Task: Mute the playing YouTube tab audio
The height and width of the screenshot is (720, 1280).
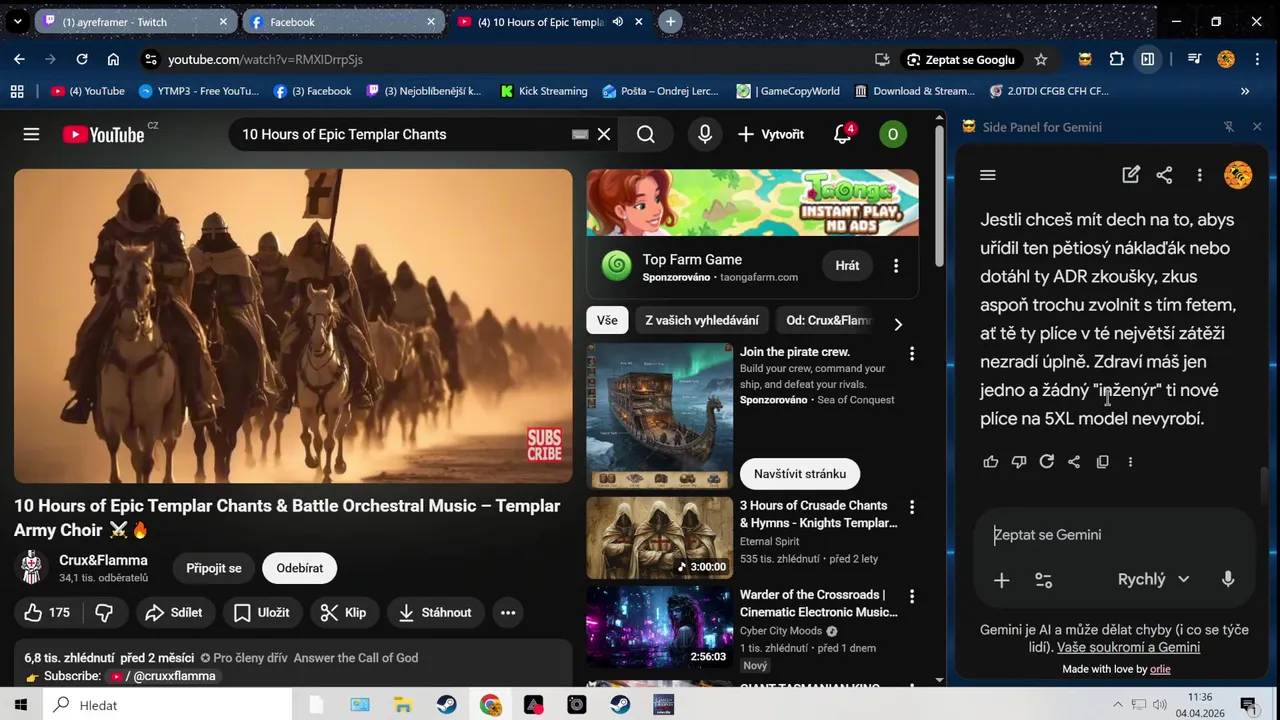Action: [618, 21]
